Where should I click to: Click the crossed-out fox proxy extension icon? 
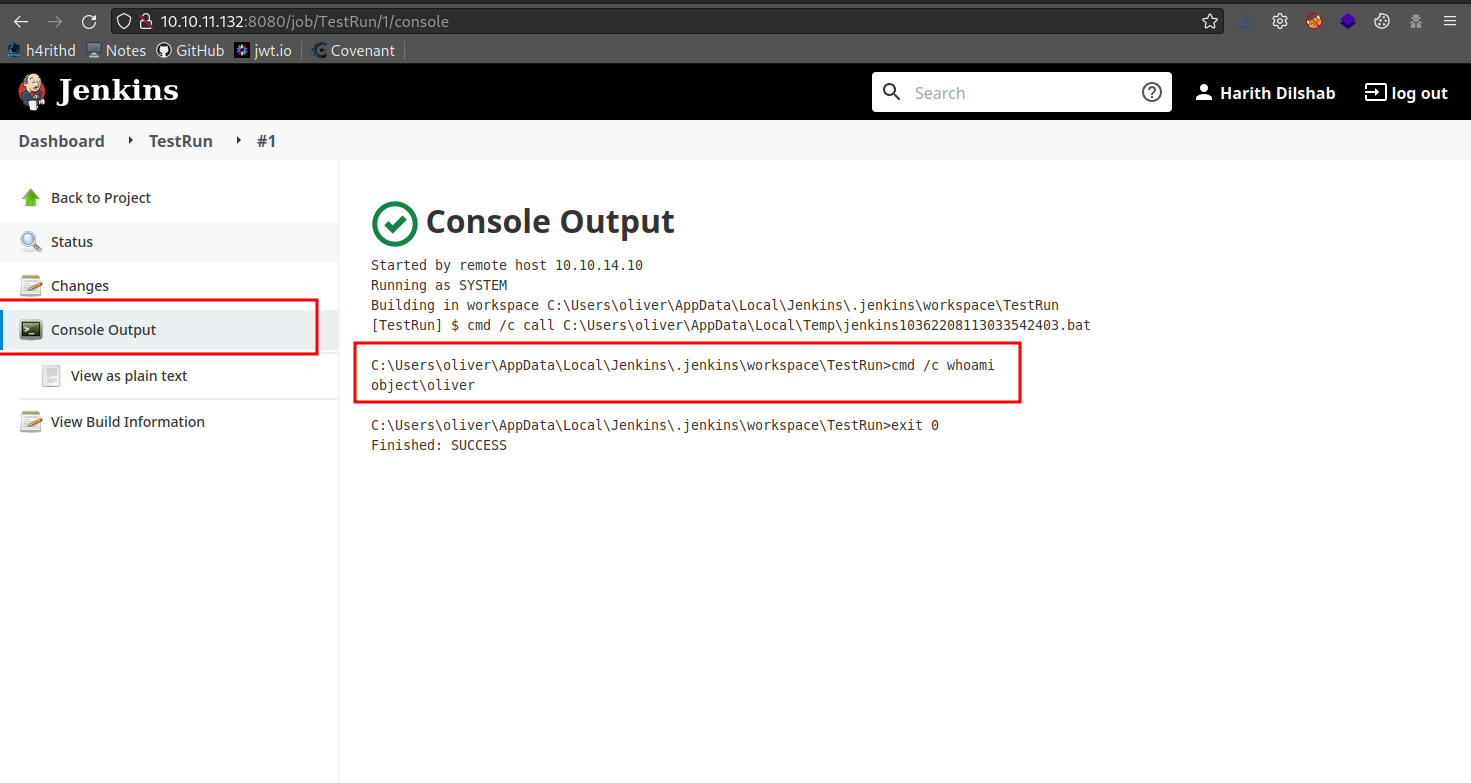(x=1314, y=21)
